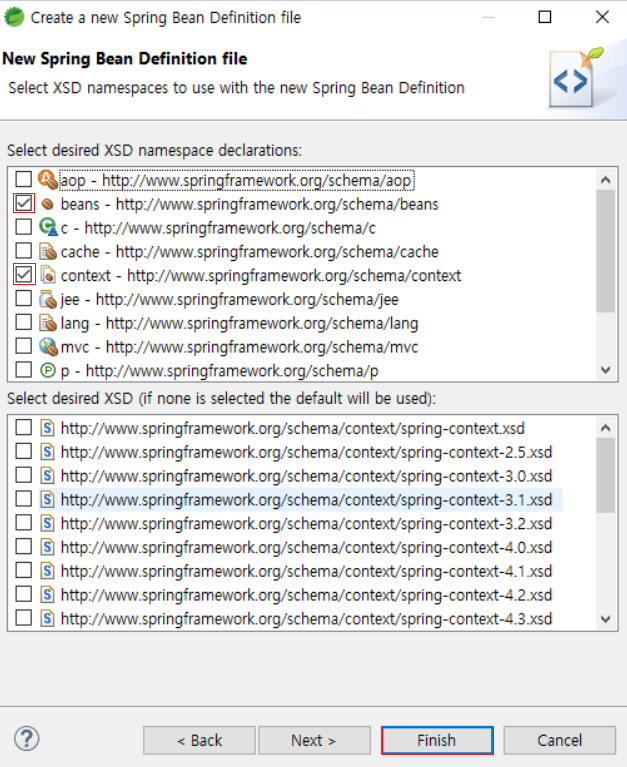Viewport: 627px width, 767px height.
Task: Click the jee namespace icon
Action: click(x=48, y=299)
